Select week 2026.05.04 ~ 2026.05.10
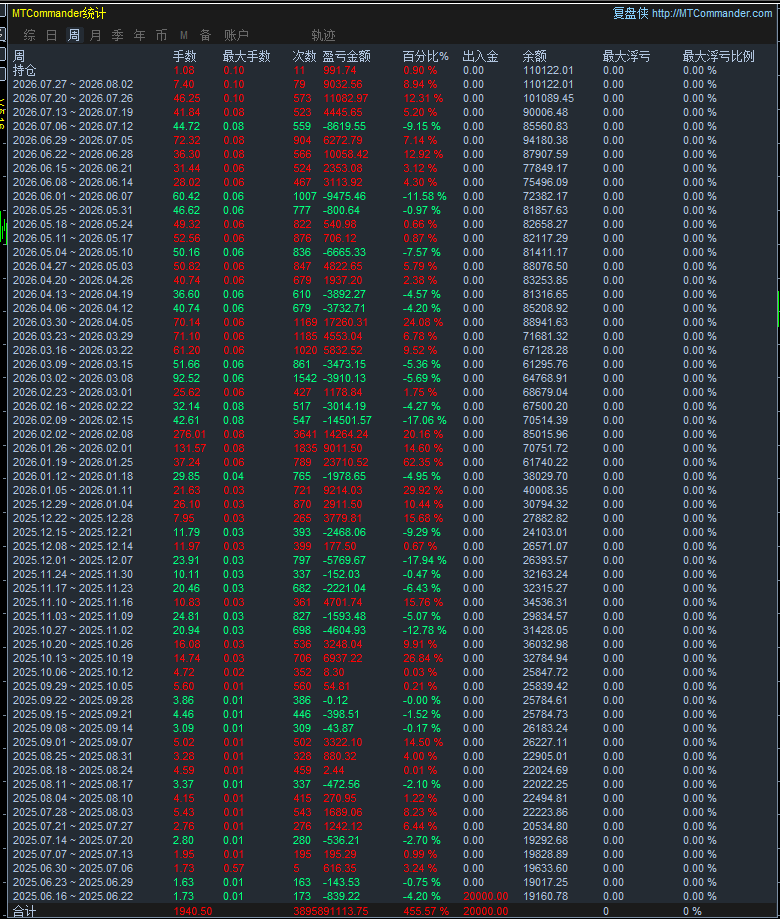 click(73, 252)
